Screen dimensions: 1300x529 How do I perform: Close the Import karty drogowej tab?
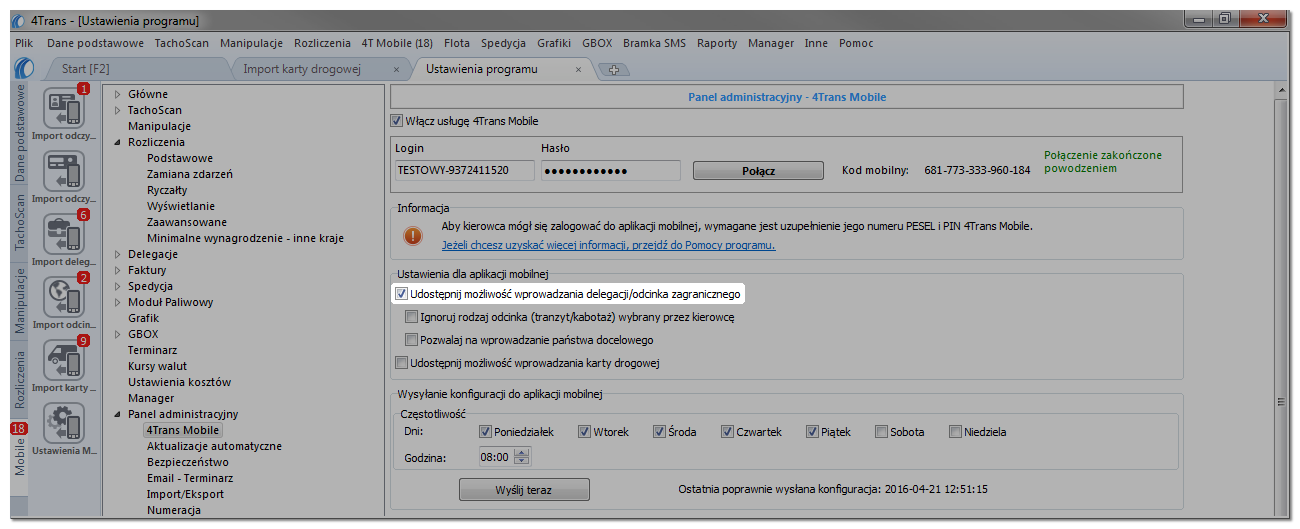click(x=396, y=70)
